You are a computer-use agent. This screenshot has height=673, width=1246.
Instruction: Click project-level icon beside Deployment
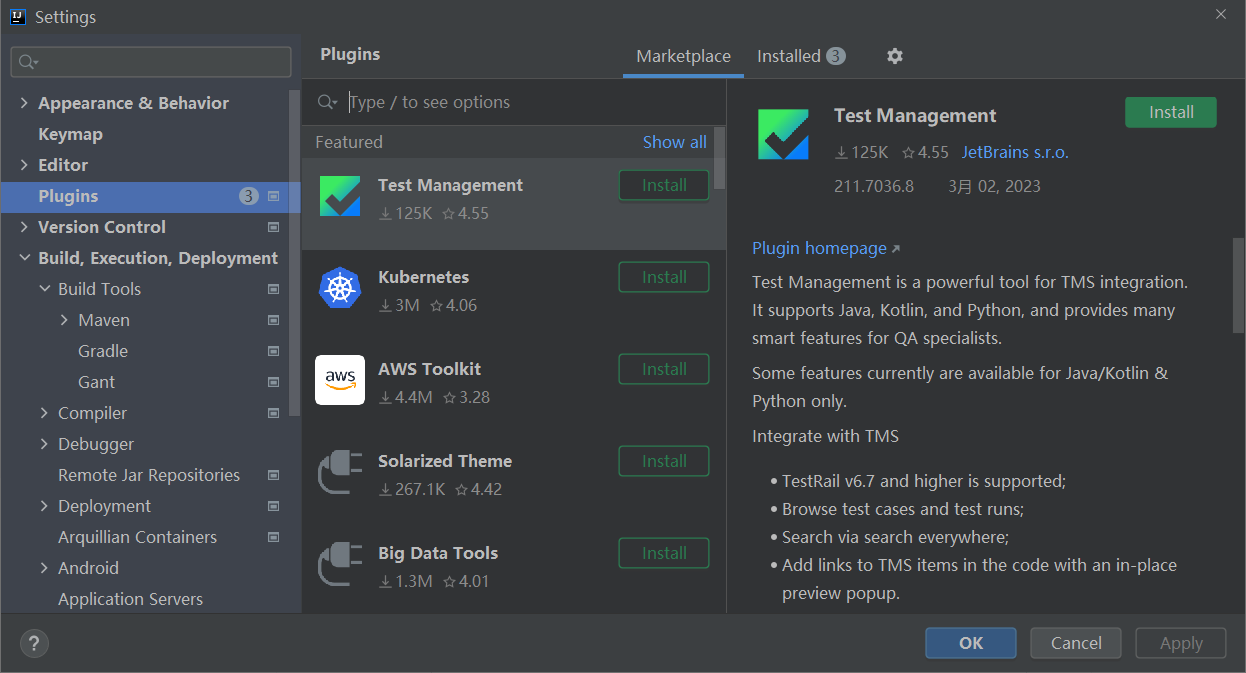coord(274,506)
